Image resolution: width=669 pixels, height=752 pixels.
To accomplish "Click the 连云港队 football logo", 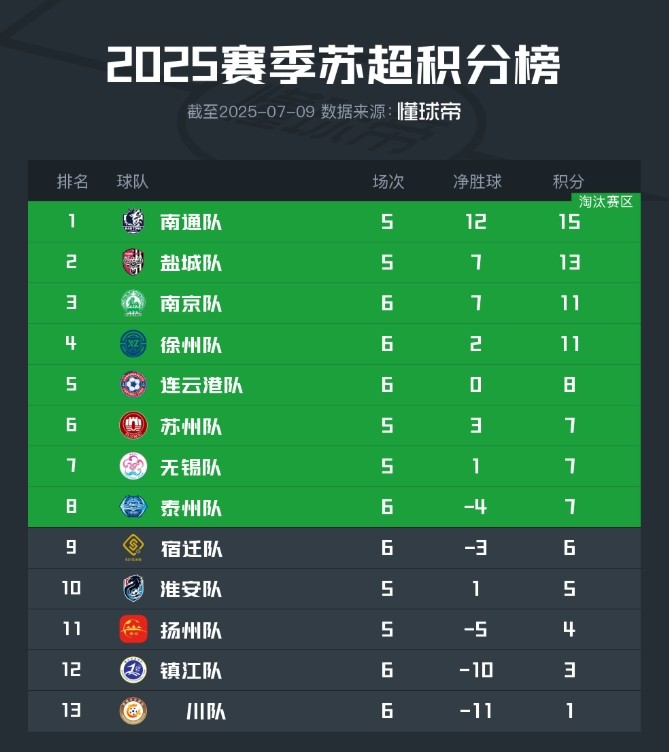I will pyautogui.click(x=133, y=385).
